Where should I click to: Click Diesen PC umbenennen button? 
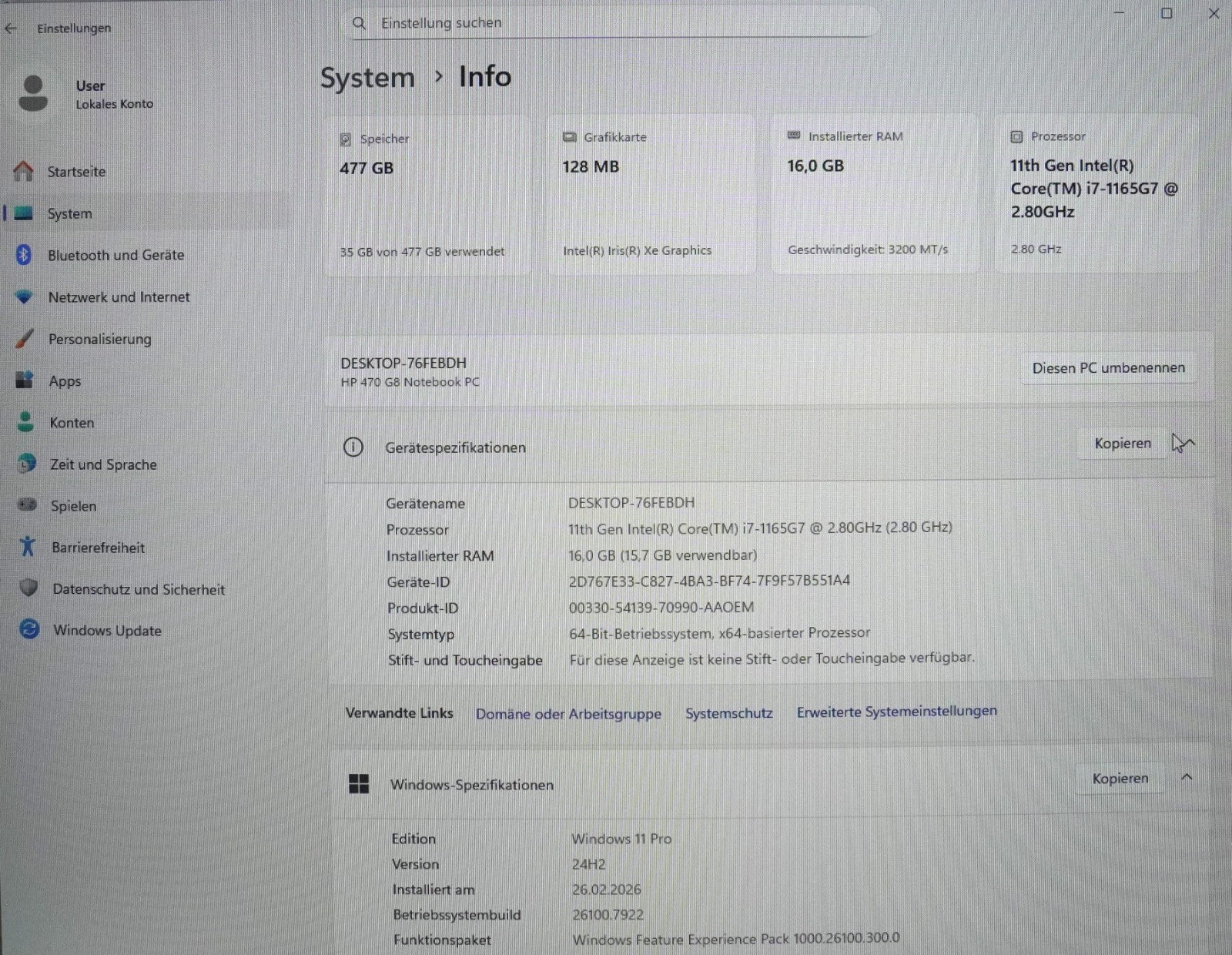pos(1108,368)
